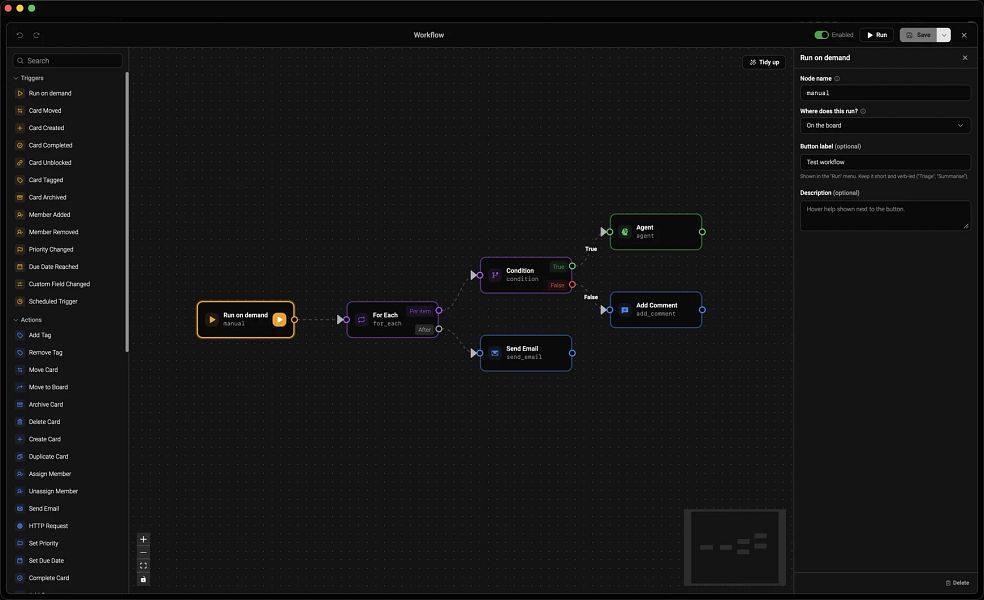Focus the node Search field
The width and height of the screenshot is (984, 600).
(68, 61)
